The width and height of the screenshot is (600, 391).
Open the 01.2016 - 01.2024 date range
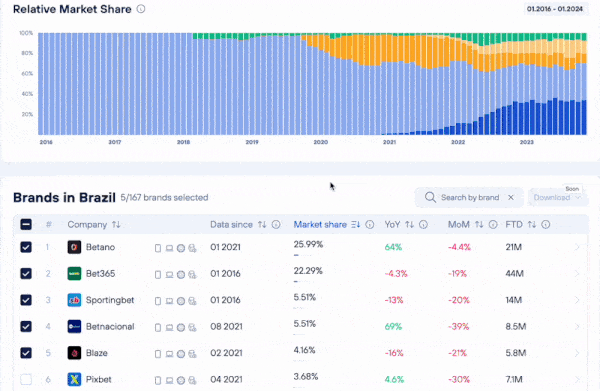[555, 9]
